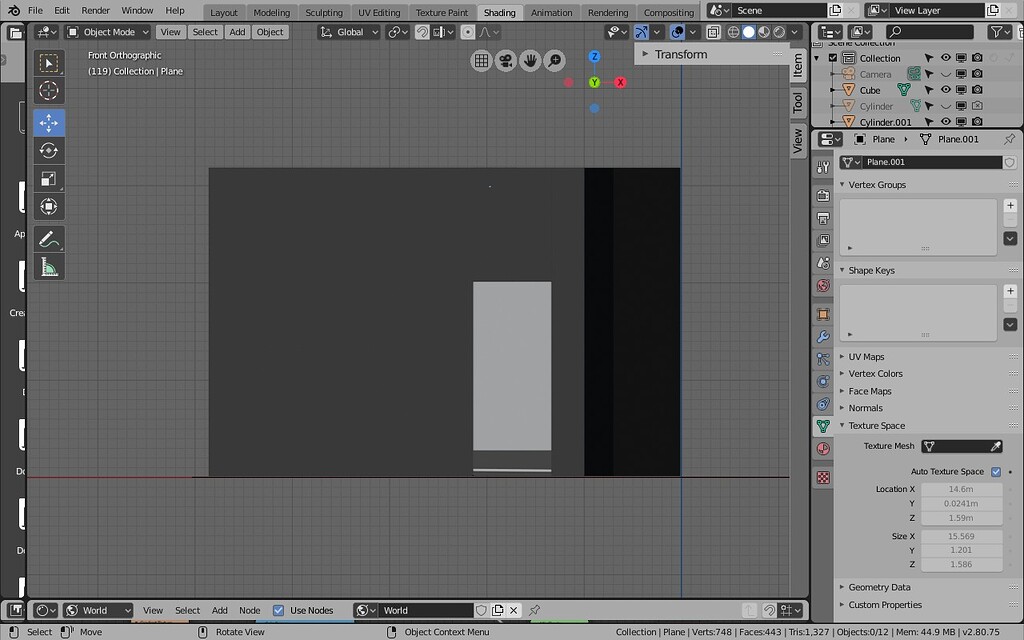Click the X axis gizmo handle

[x=620, y=82]
